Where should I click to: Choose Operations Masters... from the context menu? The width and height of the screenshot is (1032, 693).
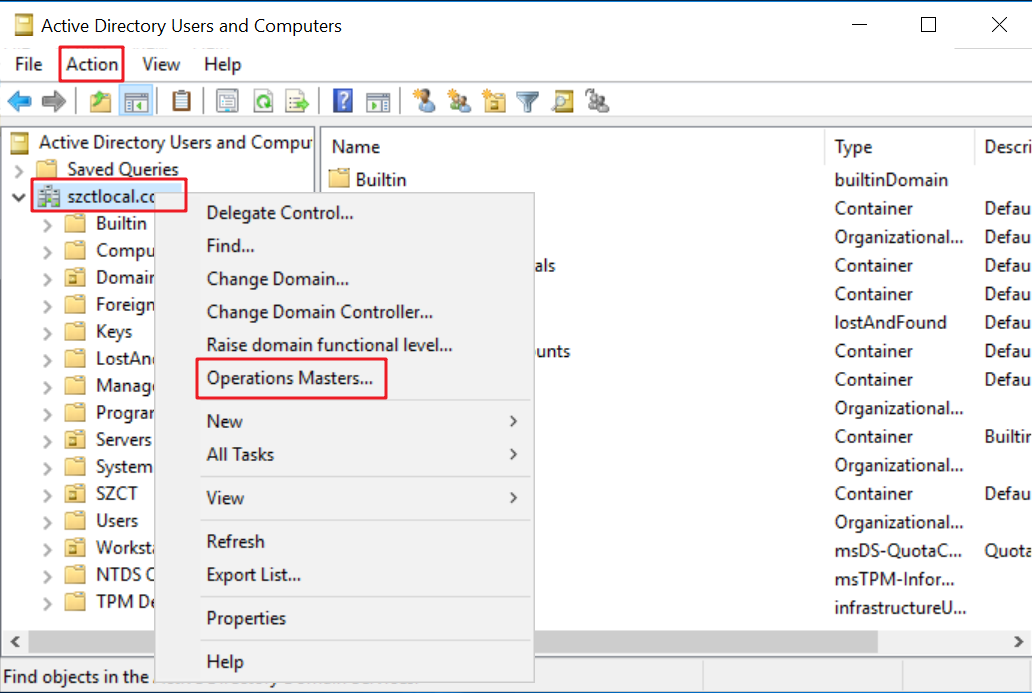click(x=290, y=378)
